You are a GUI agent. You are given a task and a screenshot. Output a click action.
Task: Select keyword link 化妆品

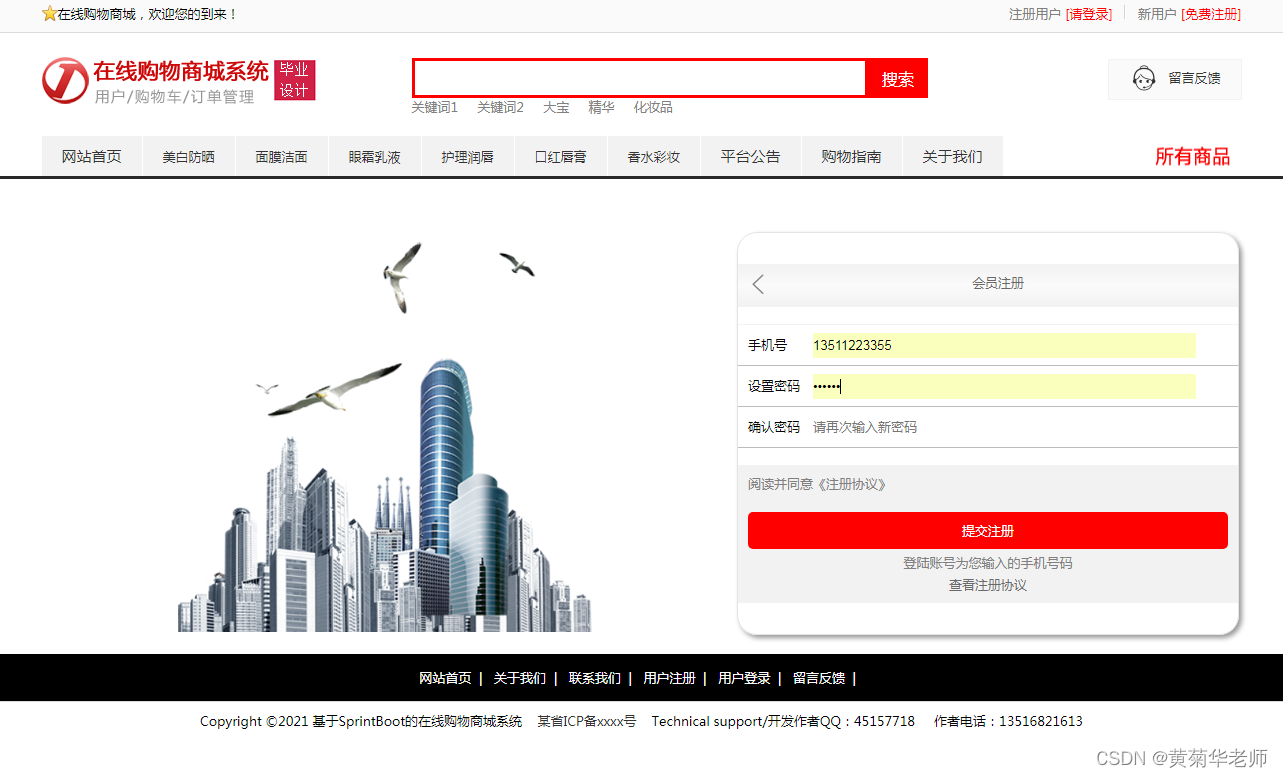coord(653,107)
